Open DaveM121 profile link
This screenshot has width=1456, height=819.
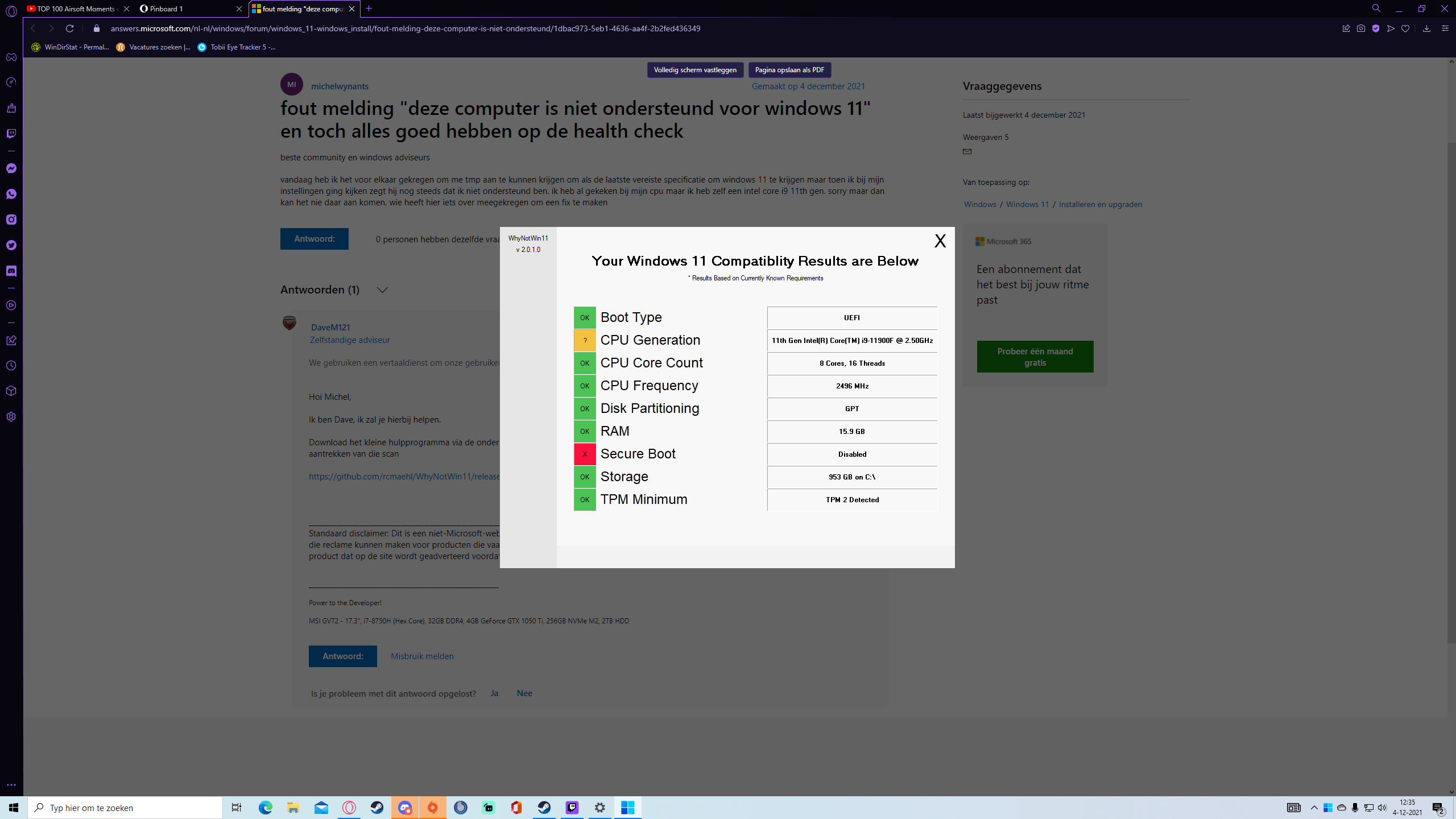click(330, 328)
